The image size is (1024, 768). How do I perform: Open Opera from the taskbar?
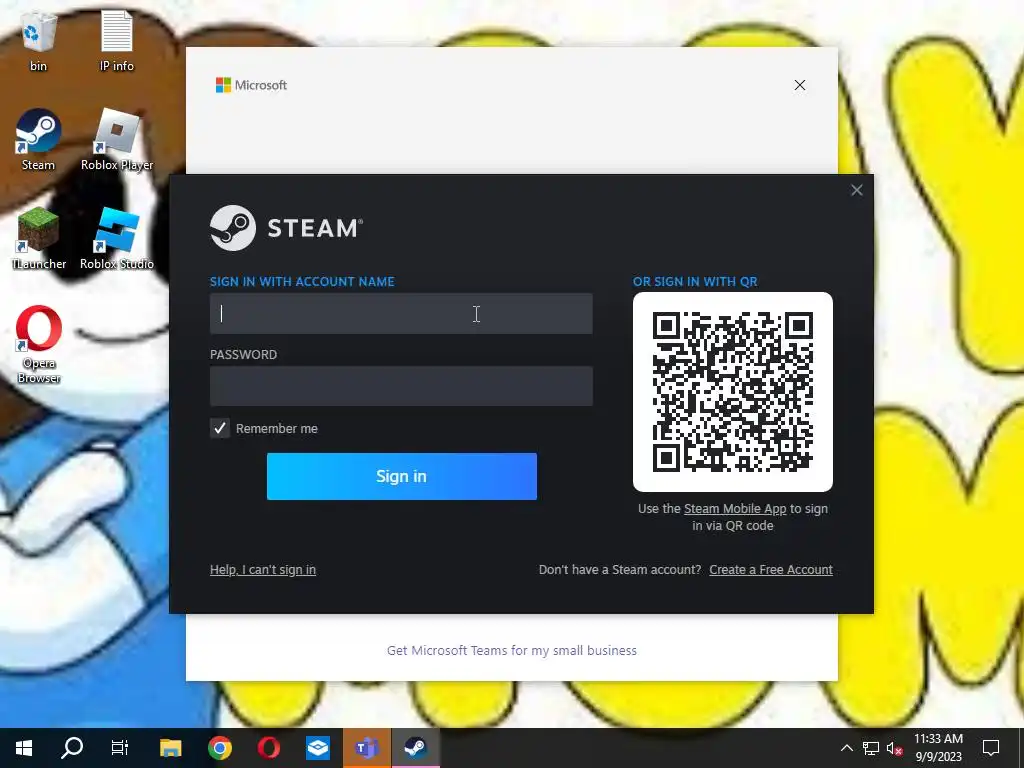[268, 748]
